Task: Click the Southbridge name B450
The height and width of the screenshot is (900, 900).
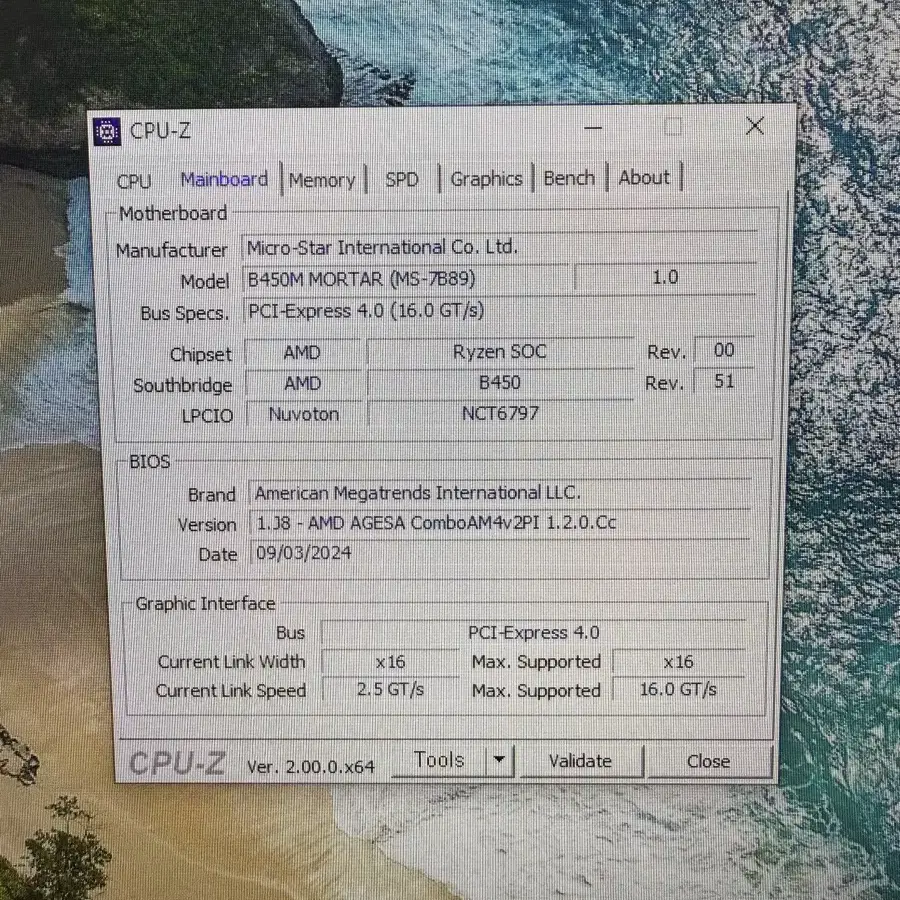Action: click(500, 383)
